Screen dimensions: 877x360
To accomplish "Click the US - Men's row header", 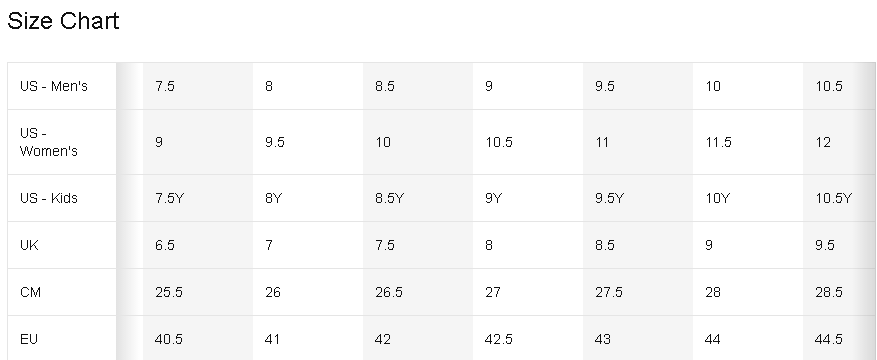I will click(x=62, y=86).
